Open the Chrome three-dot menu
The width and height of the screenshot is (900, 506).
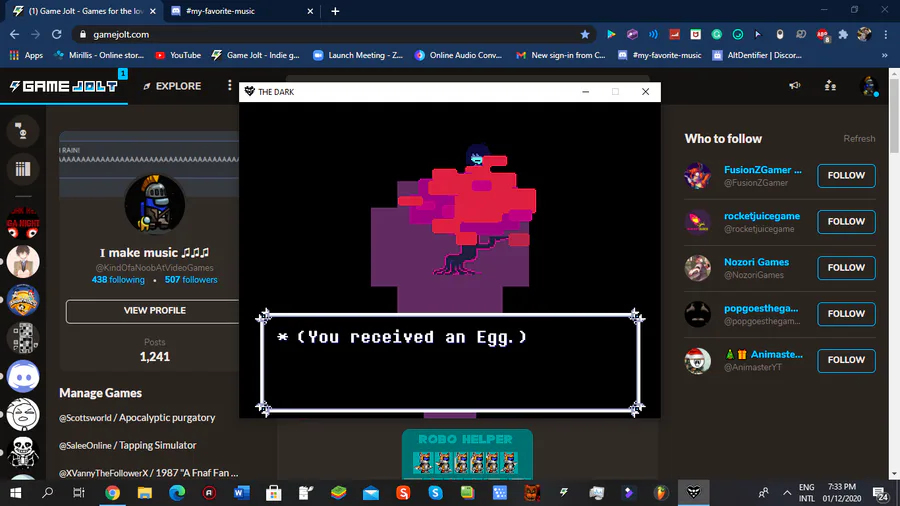(x=886, y=34)
